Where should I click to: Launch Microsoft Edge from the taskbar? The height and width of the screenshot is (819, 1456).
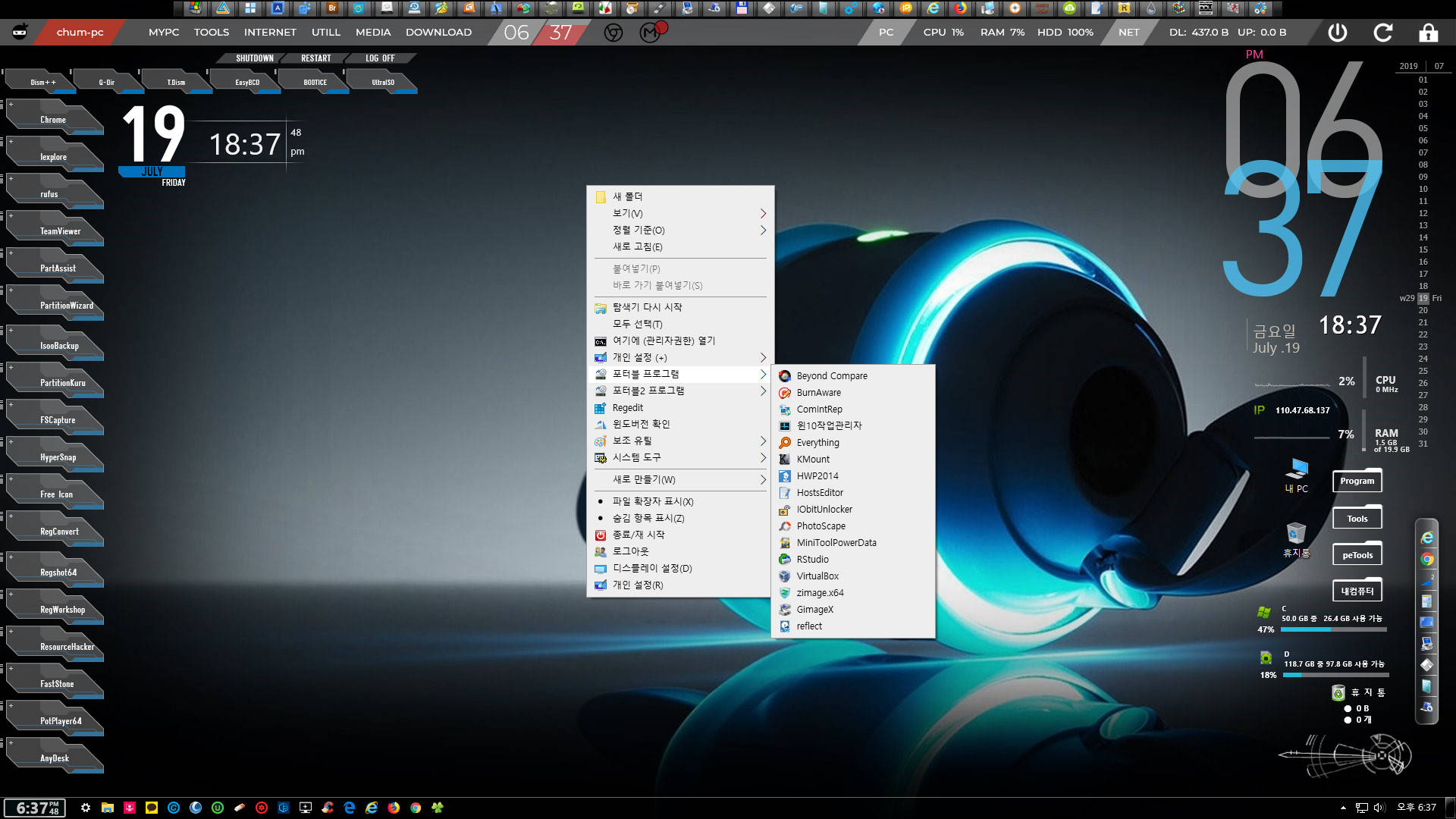(350, 808)
